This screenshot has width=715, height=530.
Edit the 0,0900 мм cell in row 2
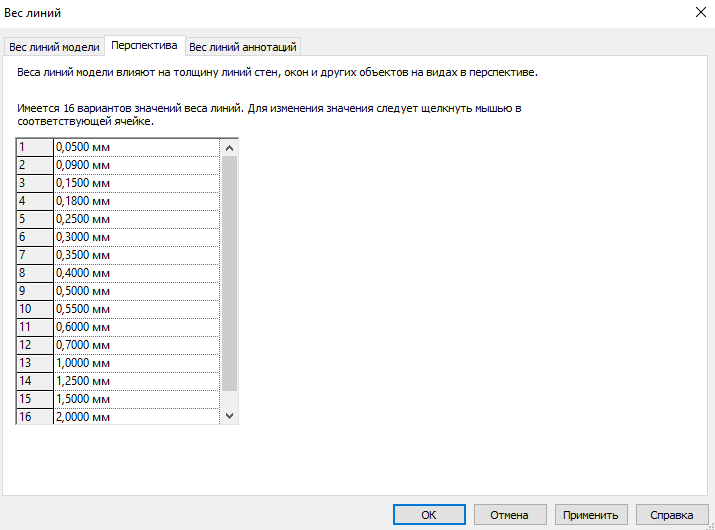pyautogui.click(x=136, y=165)
